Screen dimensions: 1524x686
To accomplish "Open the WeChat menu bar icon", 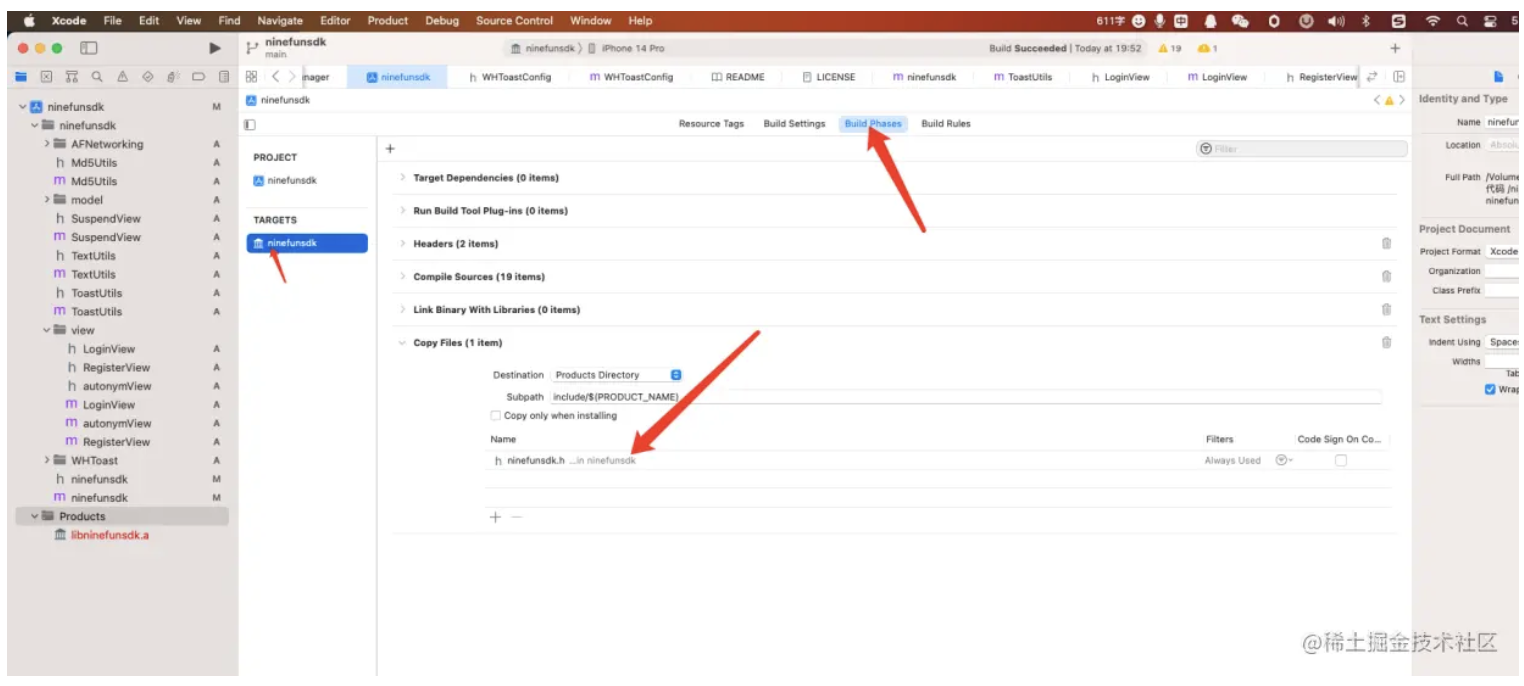I will click(1241, 20).
